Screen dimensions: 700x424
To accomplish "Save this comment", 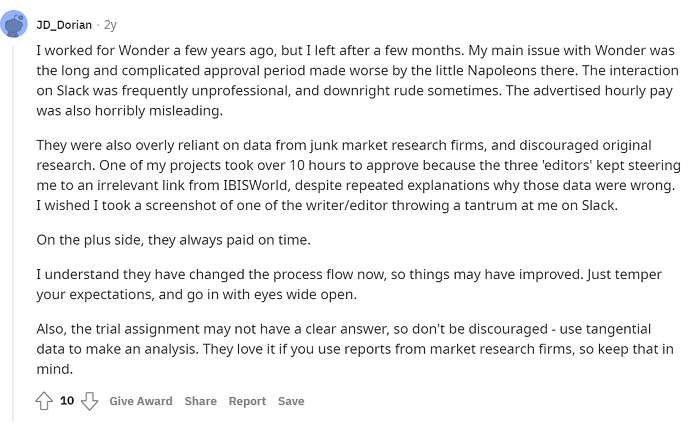I will [x=291, y=401].
